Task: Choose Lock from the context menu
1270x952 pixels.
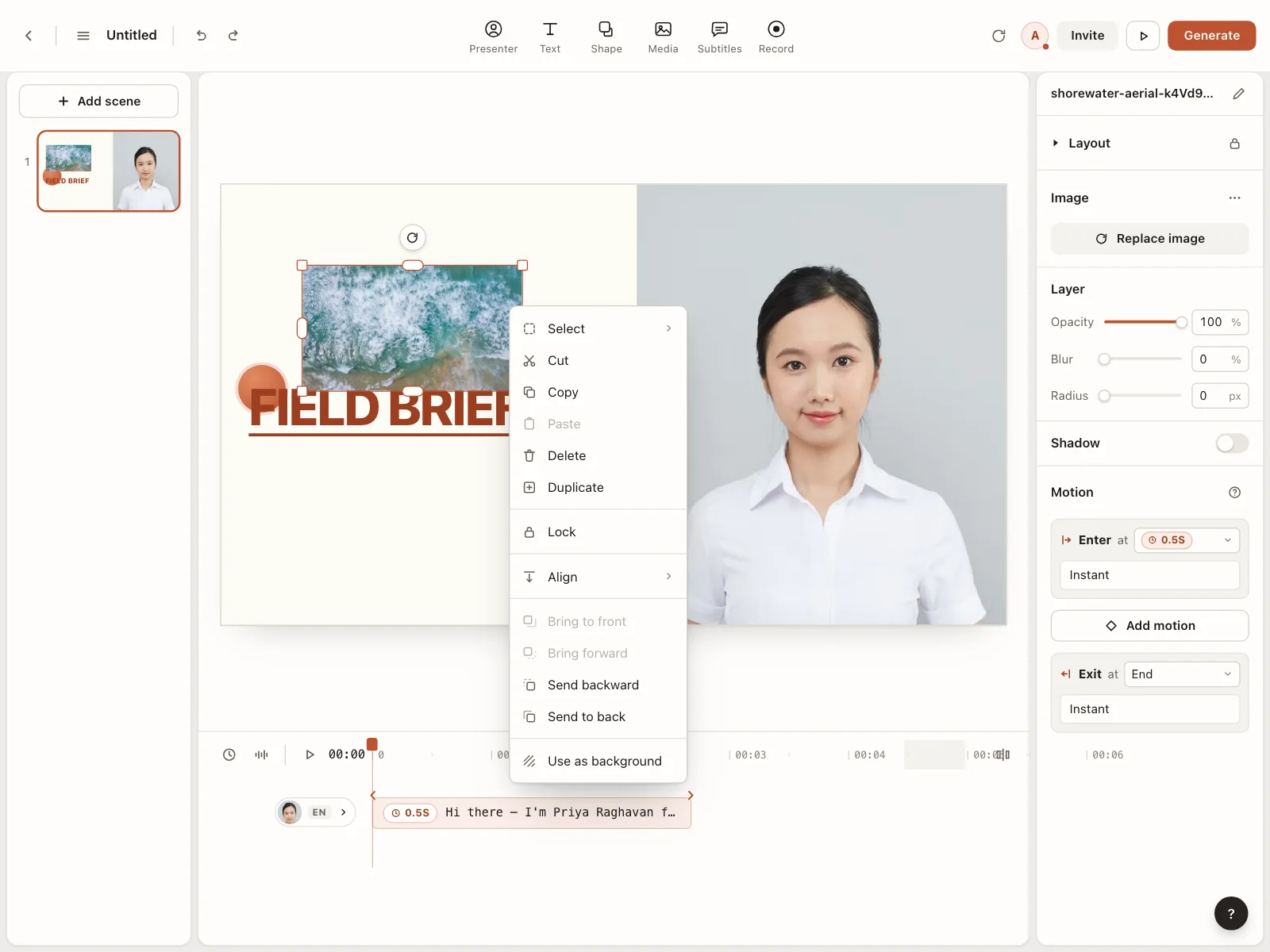Action: pyautogui.click(x=598, y=532)
